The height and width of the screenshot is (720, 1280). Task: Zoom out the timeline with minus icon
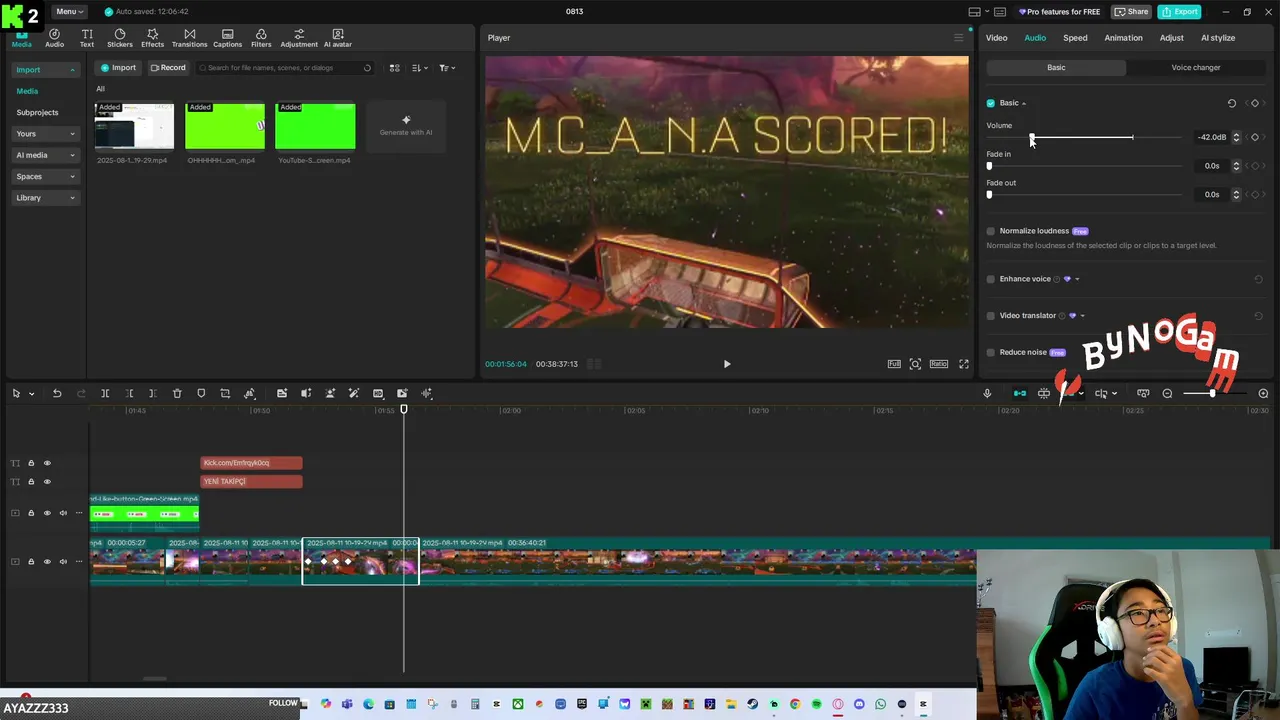(x=1167, y=393)
